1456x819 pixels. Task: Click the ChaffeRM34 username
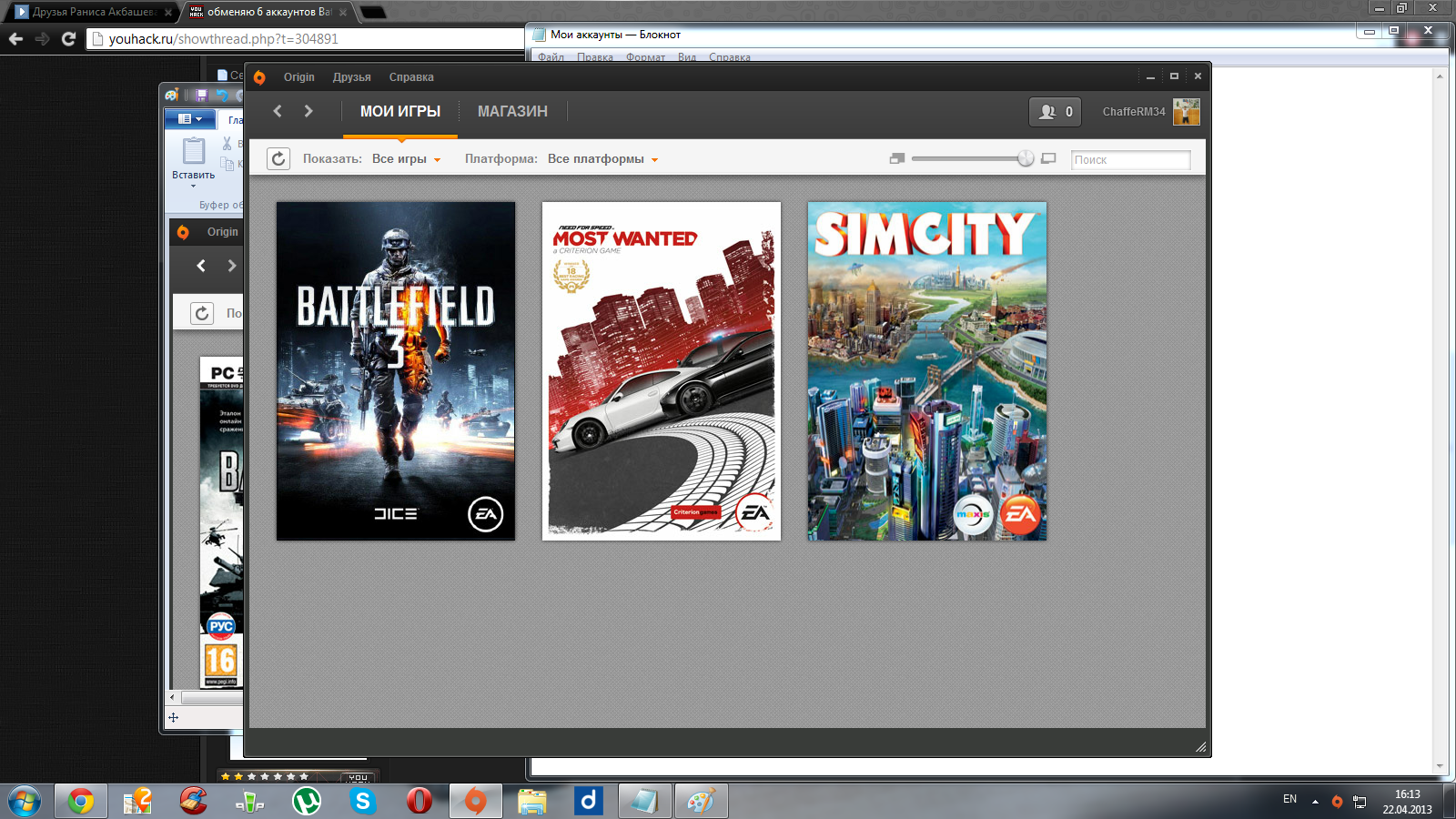[1134, 112]
